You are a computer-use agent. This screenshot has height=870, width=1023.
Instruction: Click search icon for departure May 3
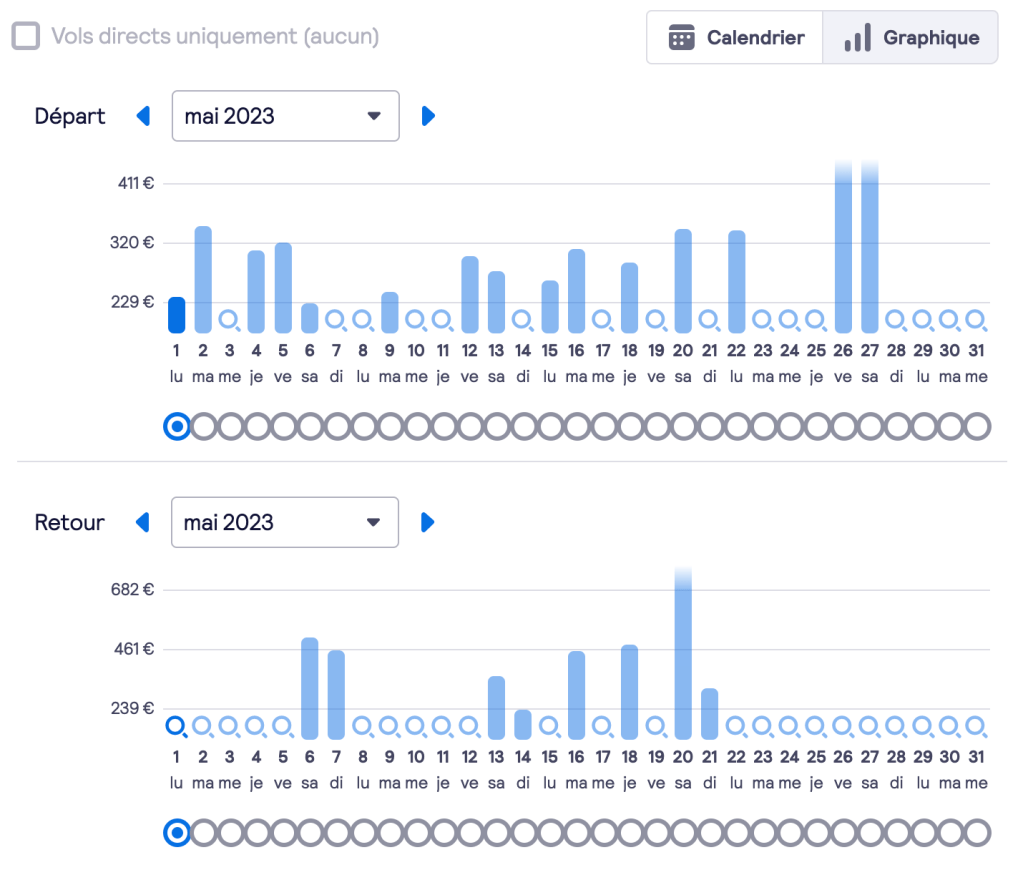230,320
